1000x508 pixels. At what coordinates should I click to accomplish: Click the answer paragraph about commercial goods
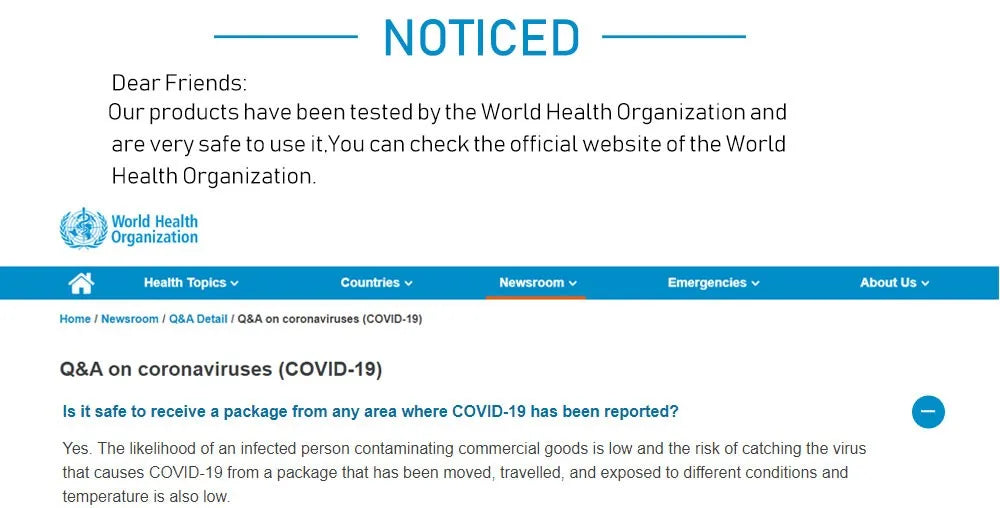(464, 472)
